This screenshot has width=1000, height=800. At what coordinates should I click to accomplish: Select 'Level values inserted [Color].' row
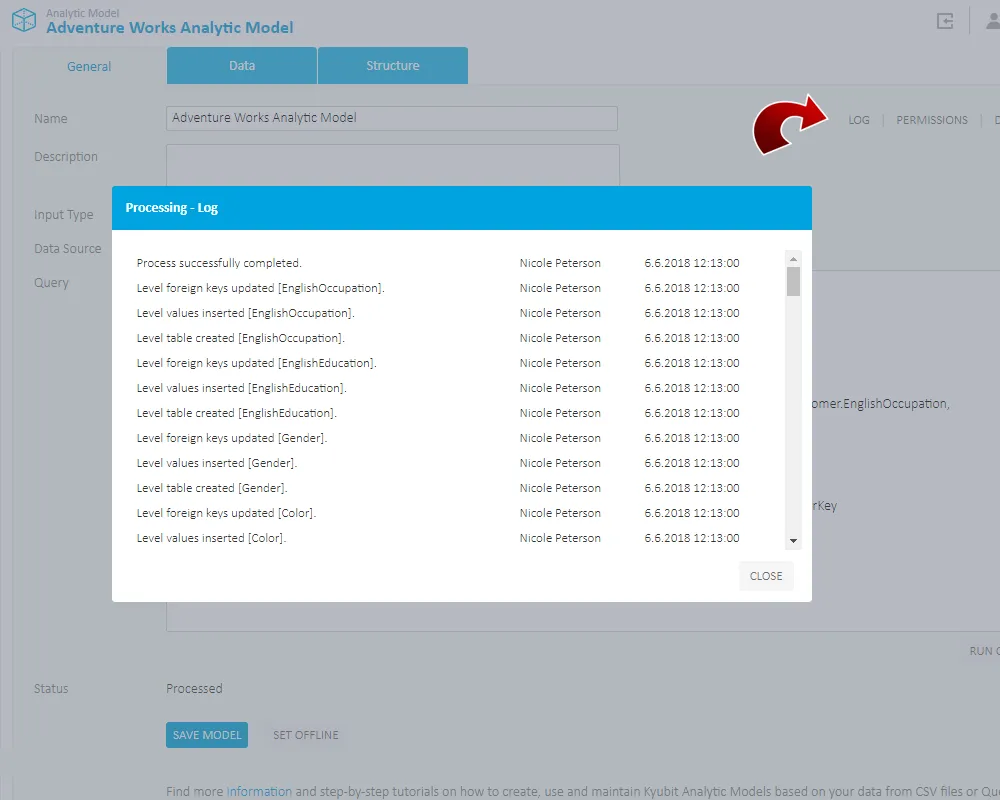tap(438, 538)
